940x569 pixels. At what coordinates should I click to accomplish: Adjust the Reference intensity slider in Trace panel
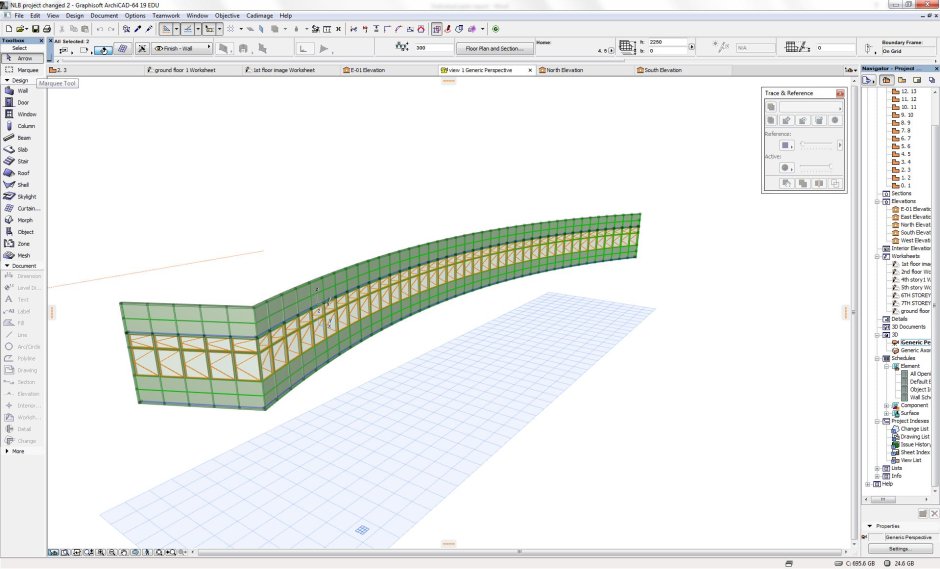click(x=816, y=144)
